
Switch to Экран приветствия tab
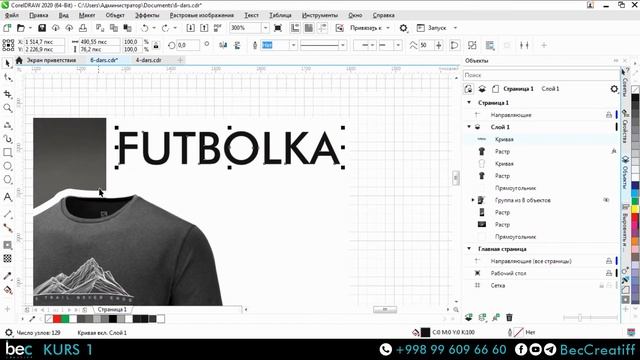(x=51, y=60)
